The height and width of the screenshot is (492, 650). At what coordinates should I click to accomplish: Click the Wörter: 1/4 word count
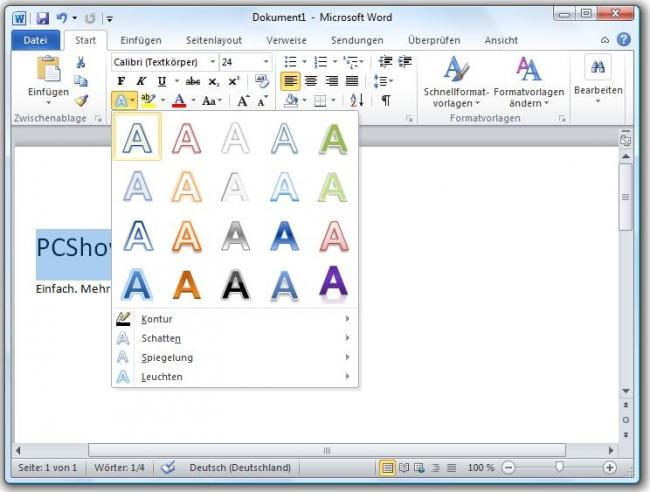[119, 468]
